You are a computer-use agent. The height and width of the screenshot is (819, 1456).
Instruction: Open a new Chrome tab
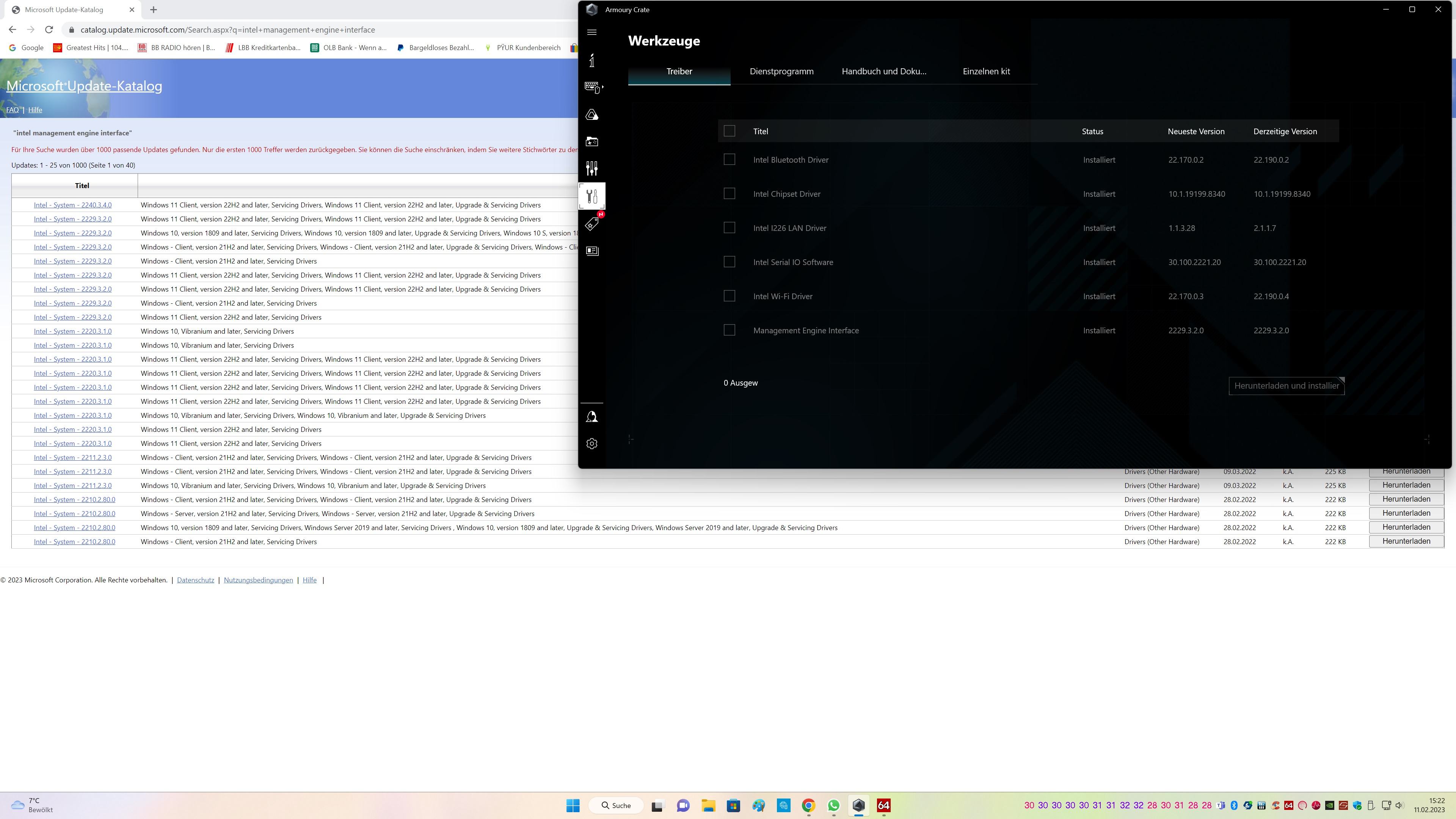point(153,9)
